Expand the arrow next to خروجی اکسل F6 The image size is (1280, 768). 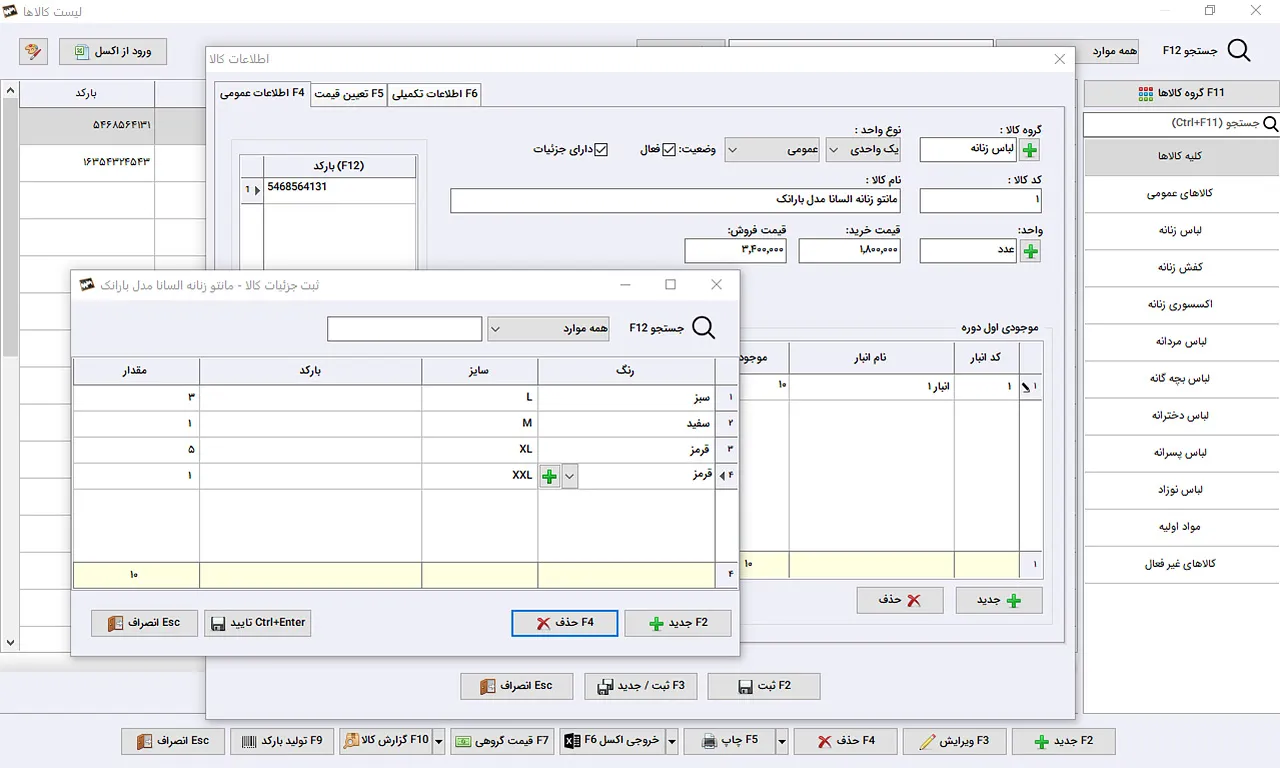coord(672,741)
